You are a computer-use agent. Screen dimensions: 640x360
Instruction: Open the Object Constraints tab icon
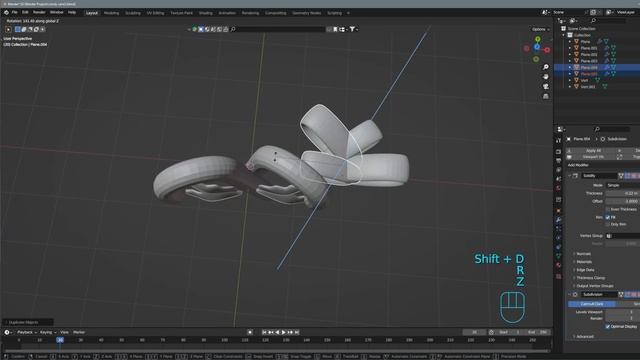(558, 247)
